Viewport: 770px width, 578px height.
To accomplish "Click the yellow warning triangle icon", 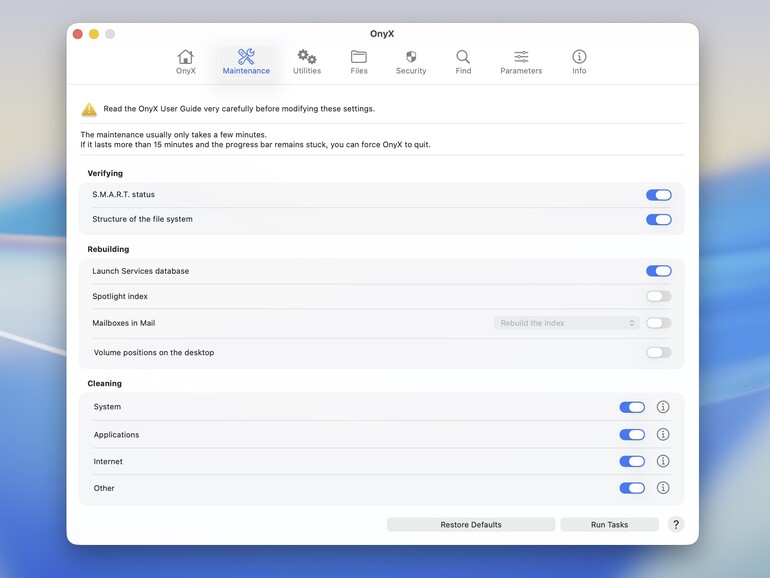I will pos(89,109).
